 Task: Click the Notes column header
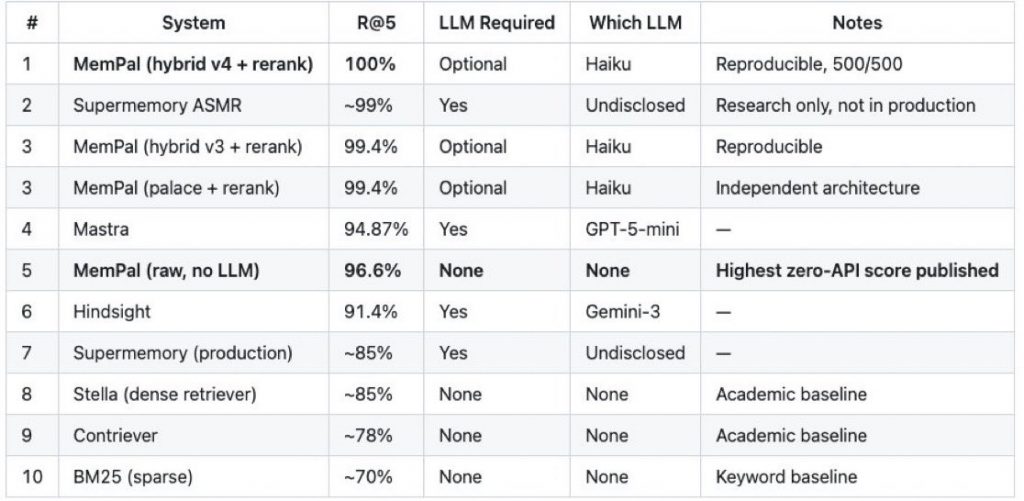coord(857,22)
